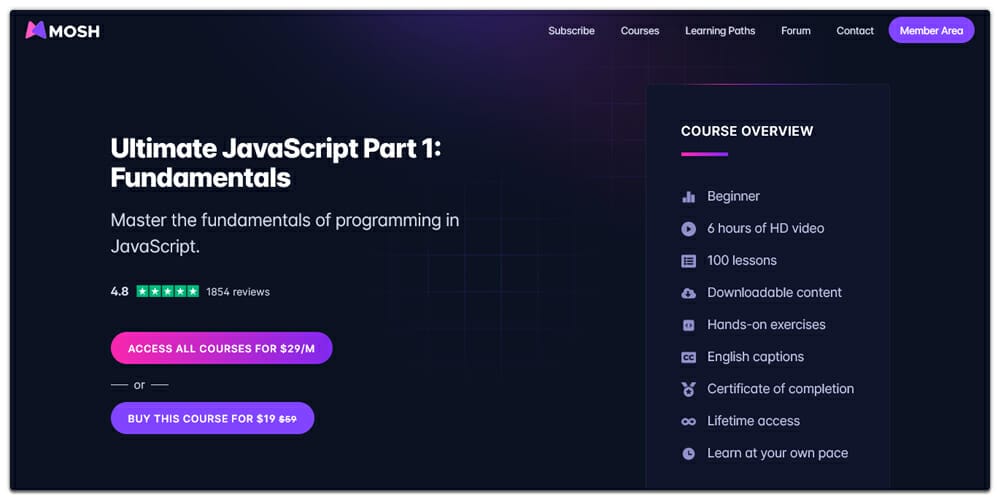The height and width of the screenshot is (500, 1000).
Task: Click the own pace clock icon
Action: pyautogui.click(x=688, y=453)
